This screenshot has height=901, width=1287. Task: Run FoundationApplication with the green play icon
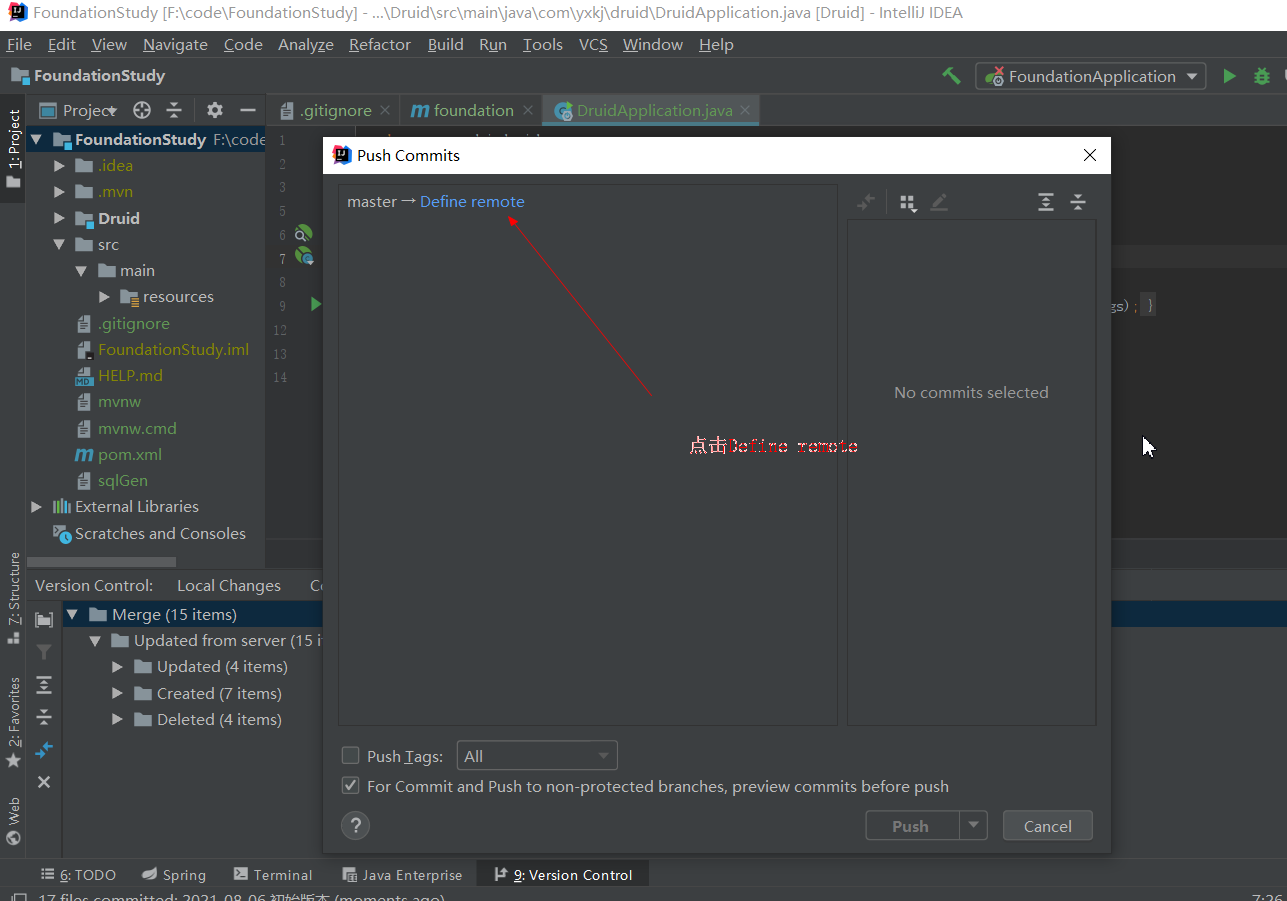click(1229, 76)
